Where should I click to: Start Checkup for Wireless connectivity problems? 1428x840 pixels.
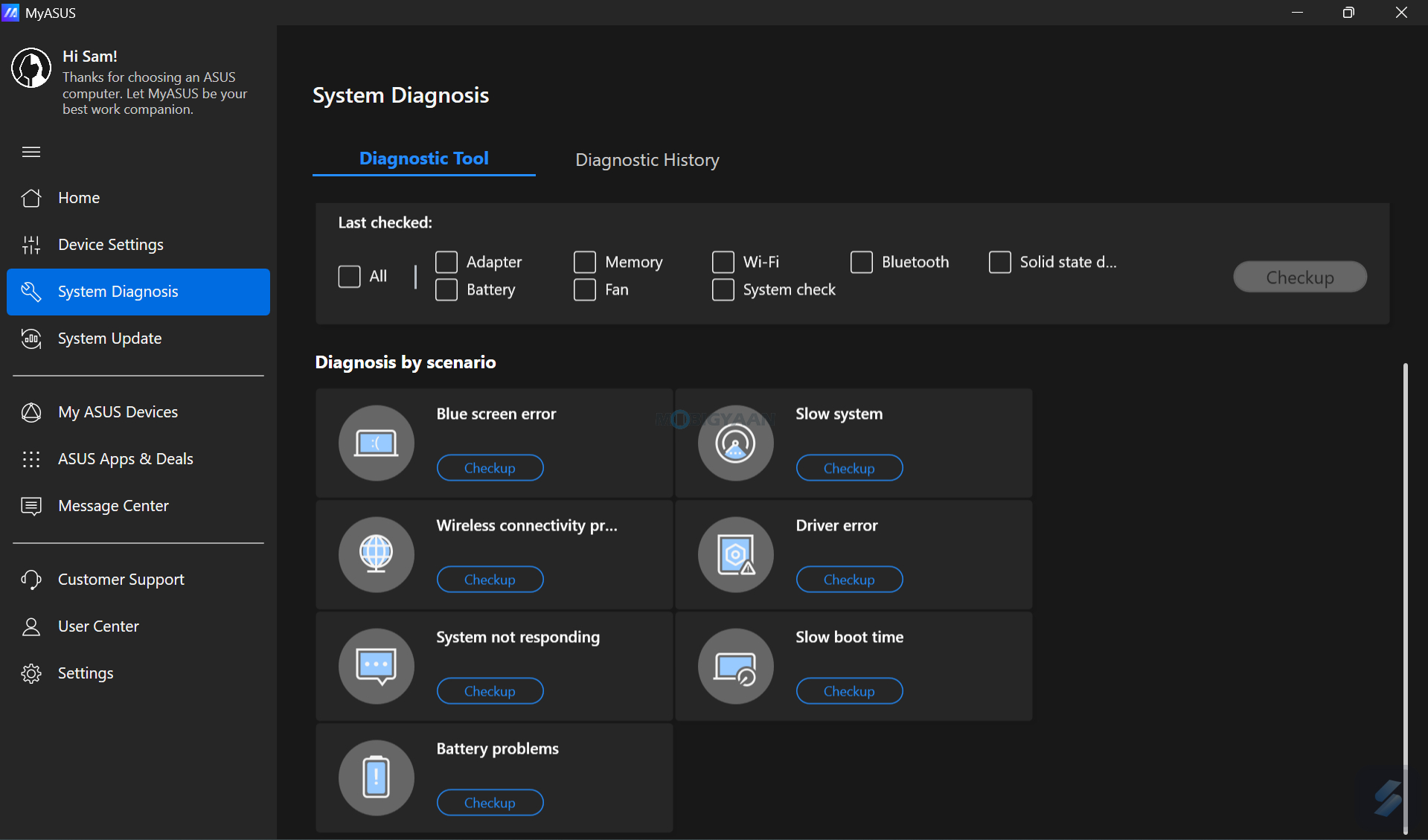490,580
